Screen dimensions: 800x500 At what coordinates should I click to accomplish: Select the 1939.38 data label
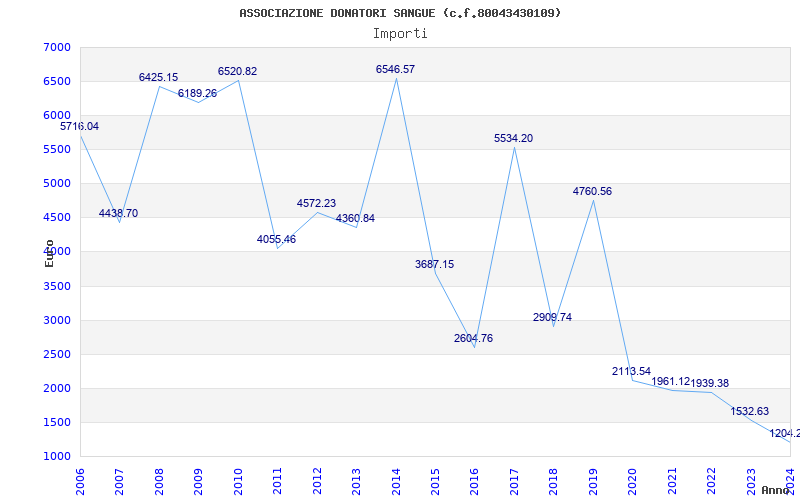point(710,383)
